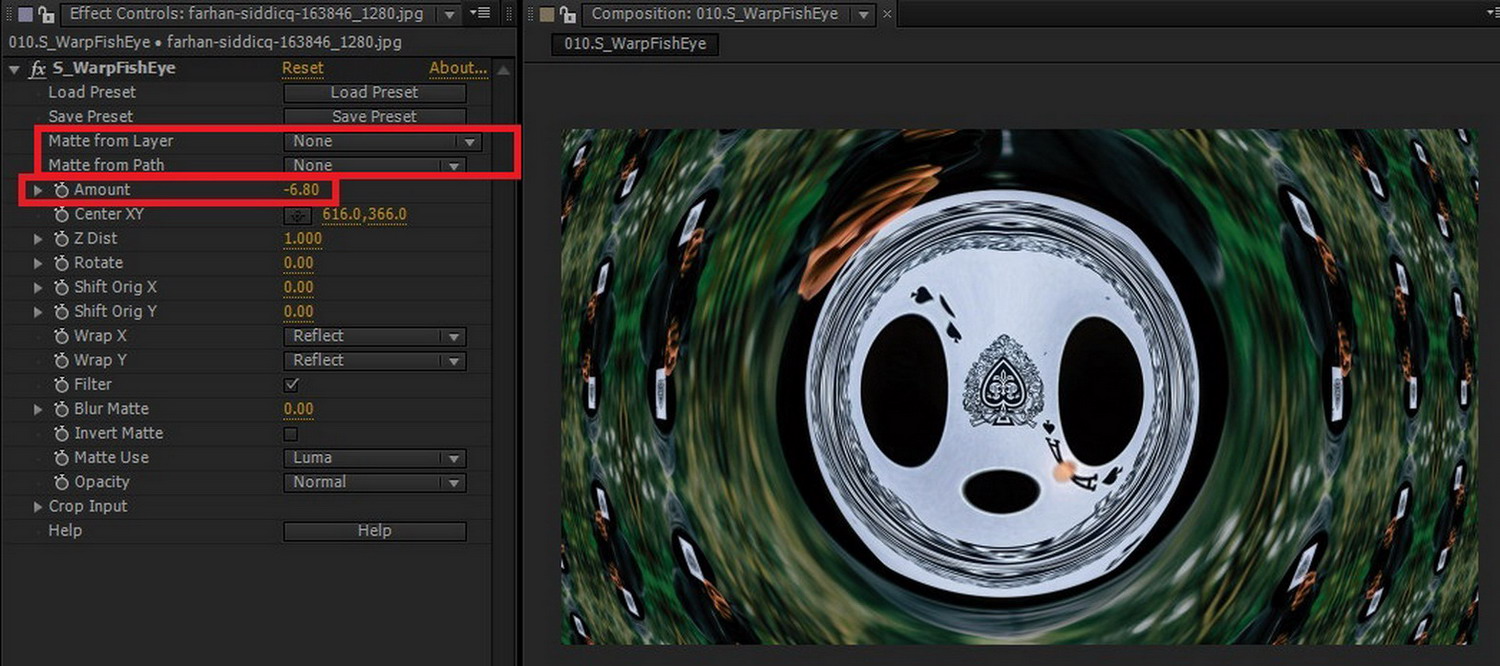1500x666 pixels.
Task: Click the Load Preset button
Action: point(375,93)
